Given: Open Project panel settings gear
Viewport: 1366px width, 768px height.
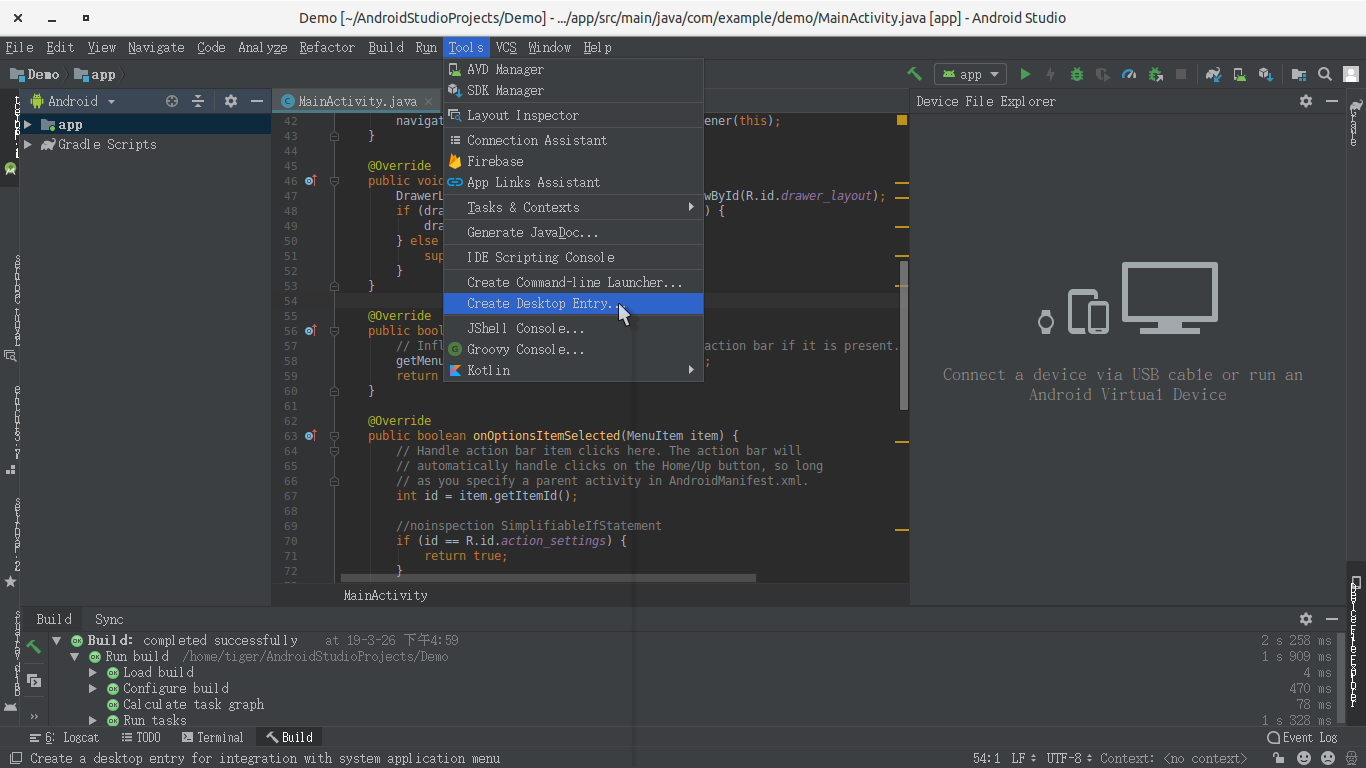Looking at the screenshot, I should click(x=231, y=101).
